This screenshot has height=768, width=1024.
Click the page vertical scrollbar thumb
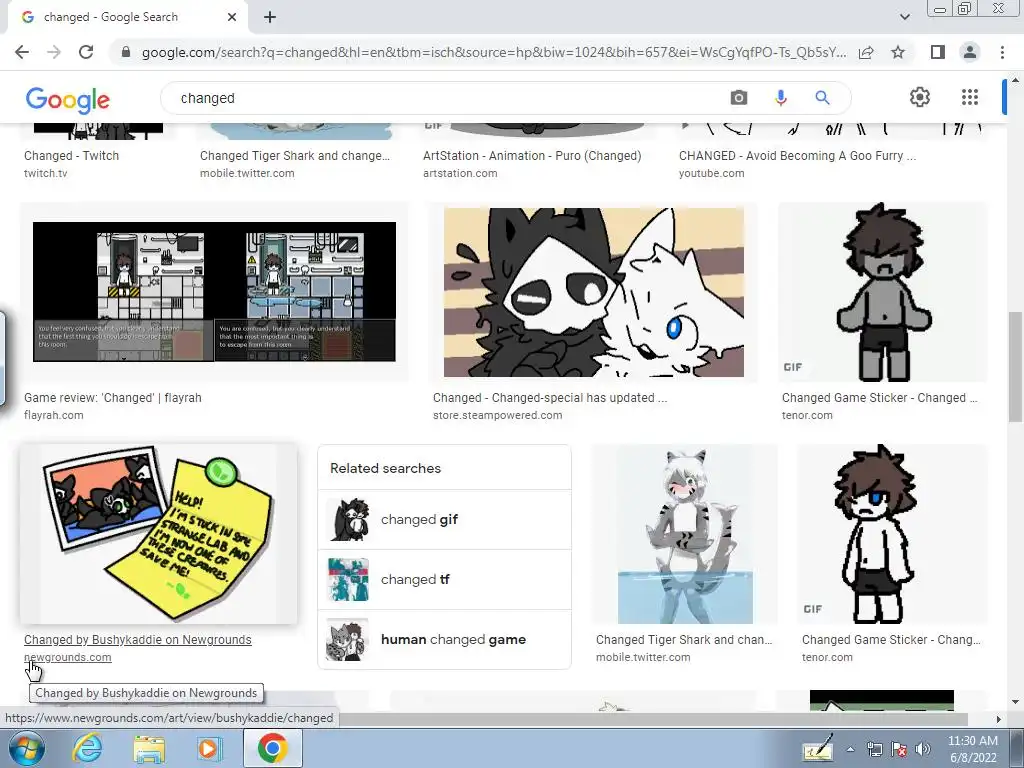pos(1014,366)
